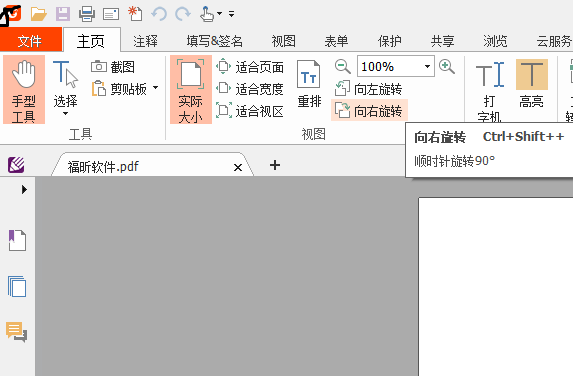Open the 剪贴板 clipboard dropdown arrow
573x376 pixels.
coord(156,88)
